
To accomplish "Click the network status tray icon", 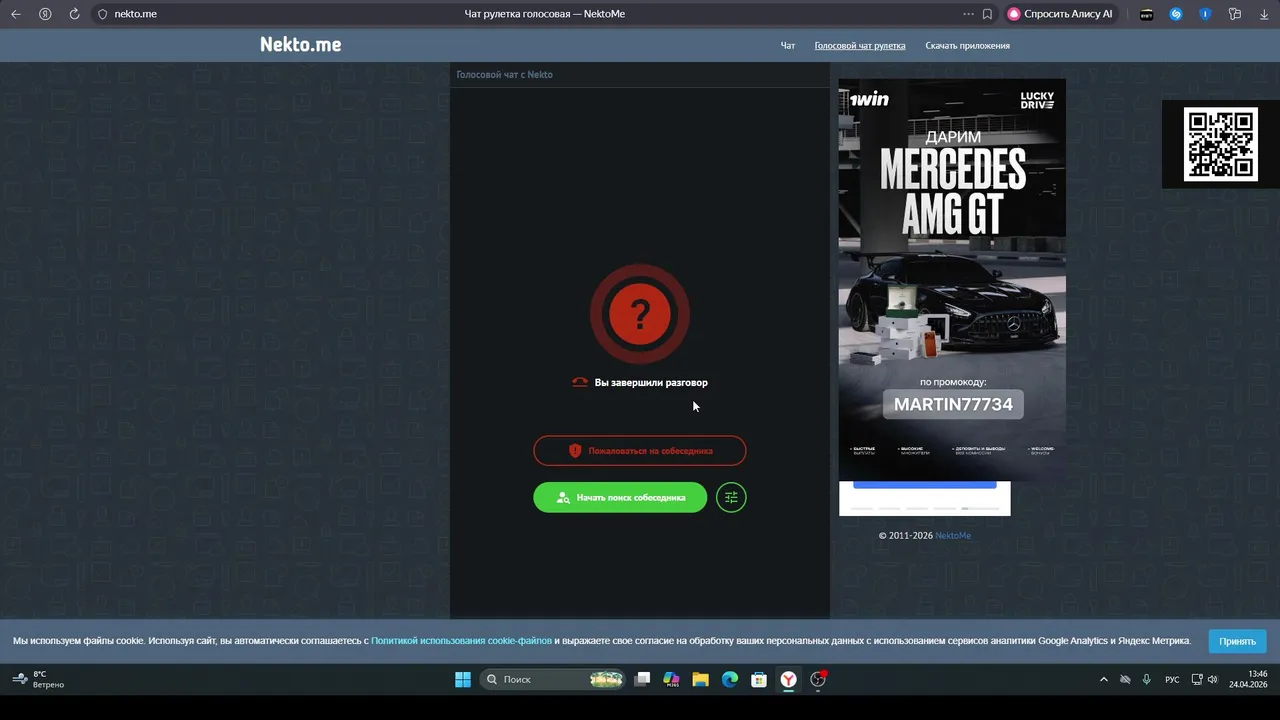I will click(1197, 679).
